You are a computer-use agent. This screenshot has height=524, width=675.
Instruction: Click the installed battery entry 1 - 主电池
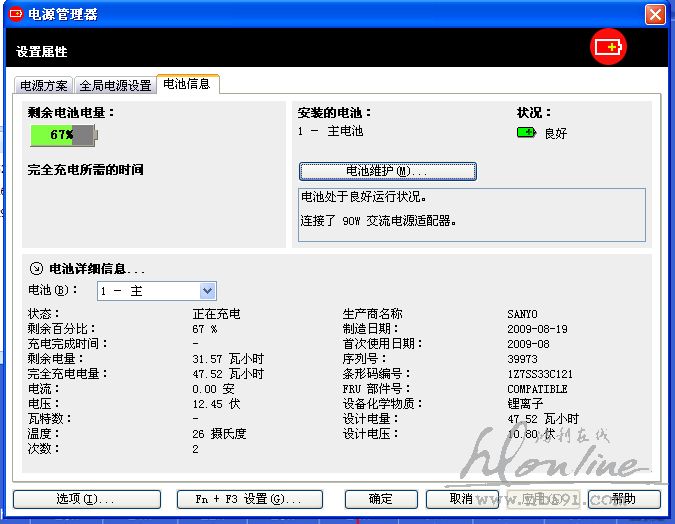pos(330,131)
